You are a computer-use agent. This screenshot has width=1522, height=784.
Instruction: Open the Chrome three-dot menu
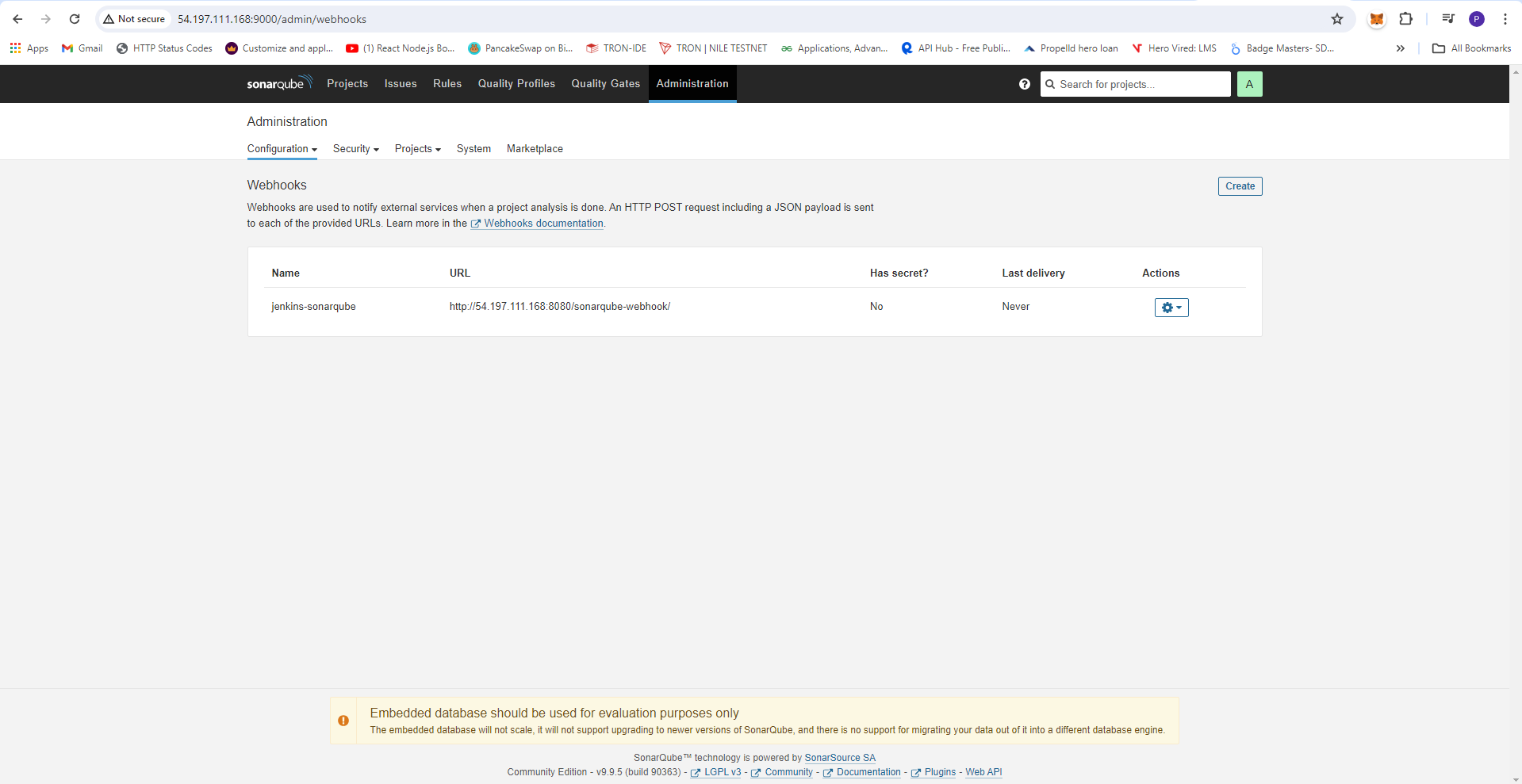pyautogui.click(x=1505, y=19)
